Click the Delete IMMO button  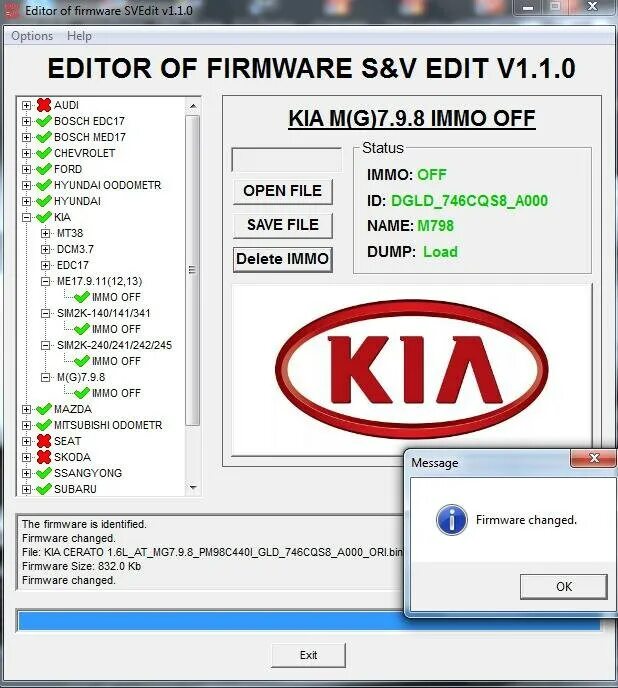coord(283,259)
